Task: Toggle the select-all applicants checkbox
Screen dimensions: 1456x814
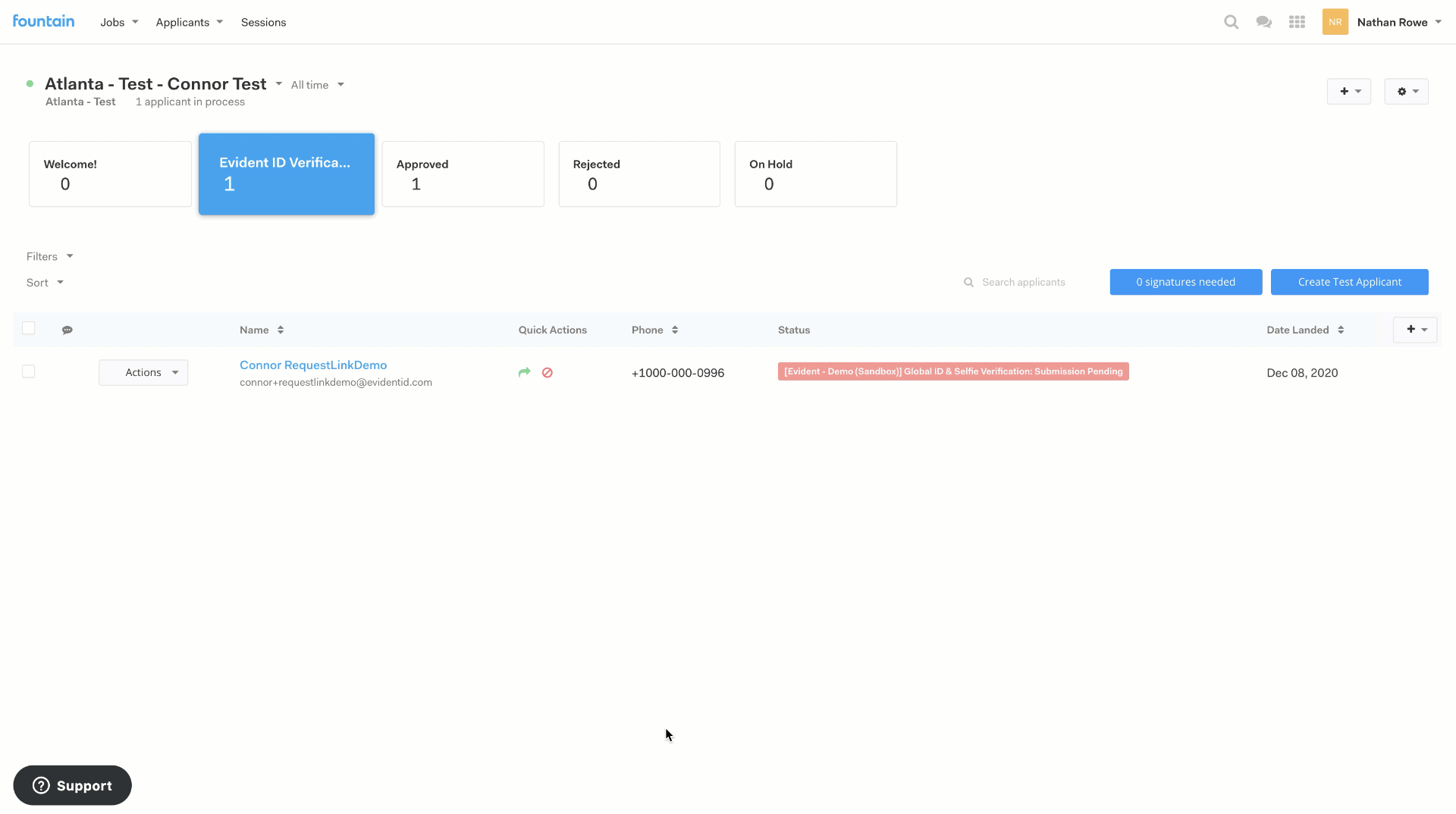Action: (29, 328)
